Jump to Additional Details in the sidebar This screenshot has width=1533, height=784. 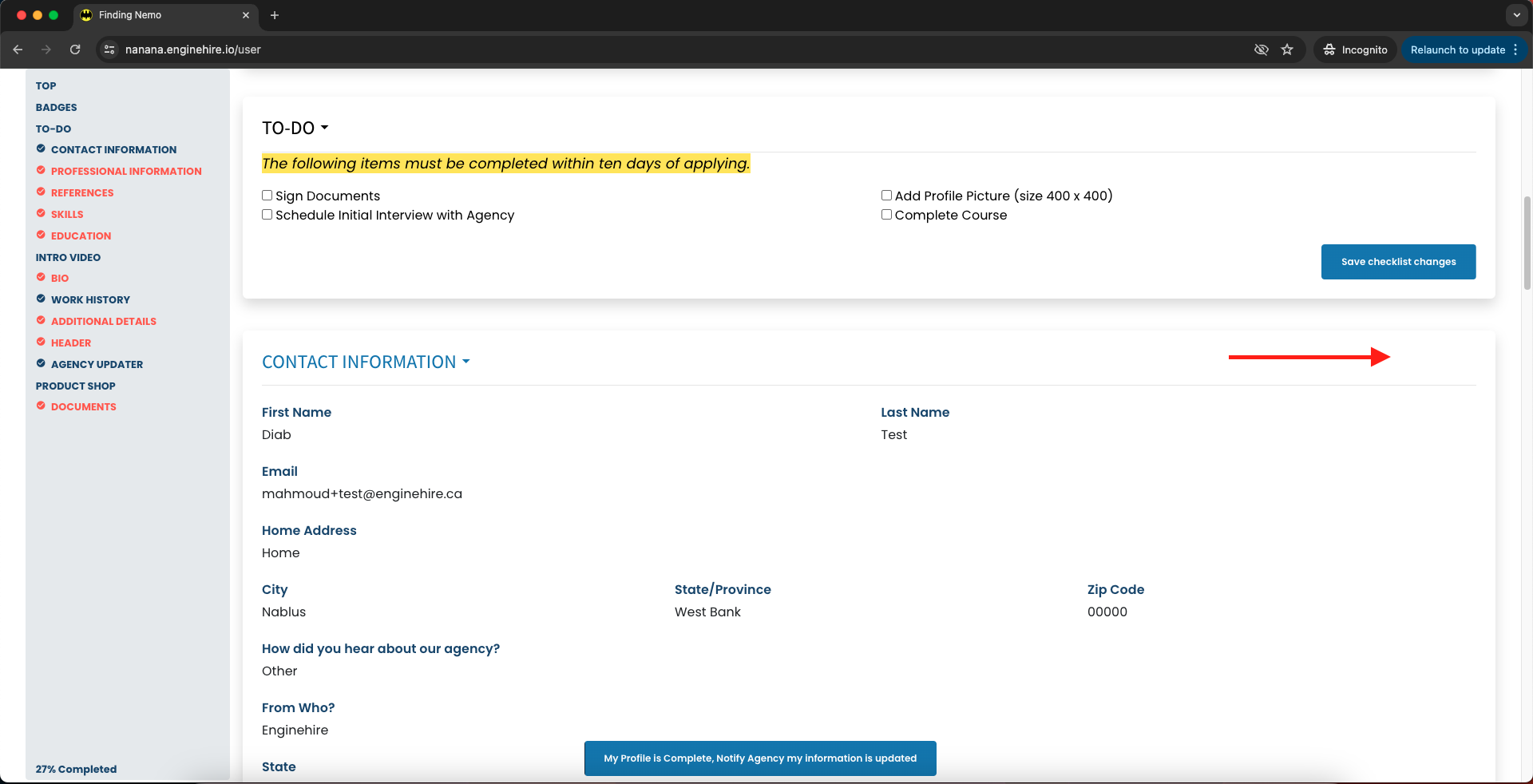pyautogui.click(x=104, y=321)
